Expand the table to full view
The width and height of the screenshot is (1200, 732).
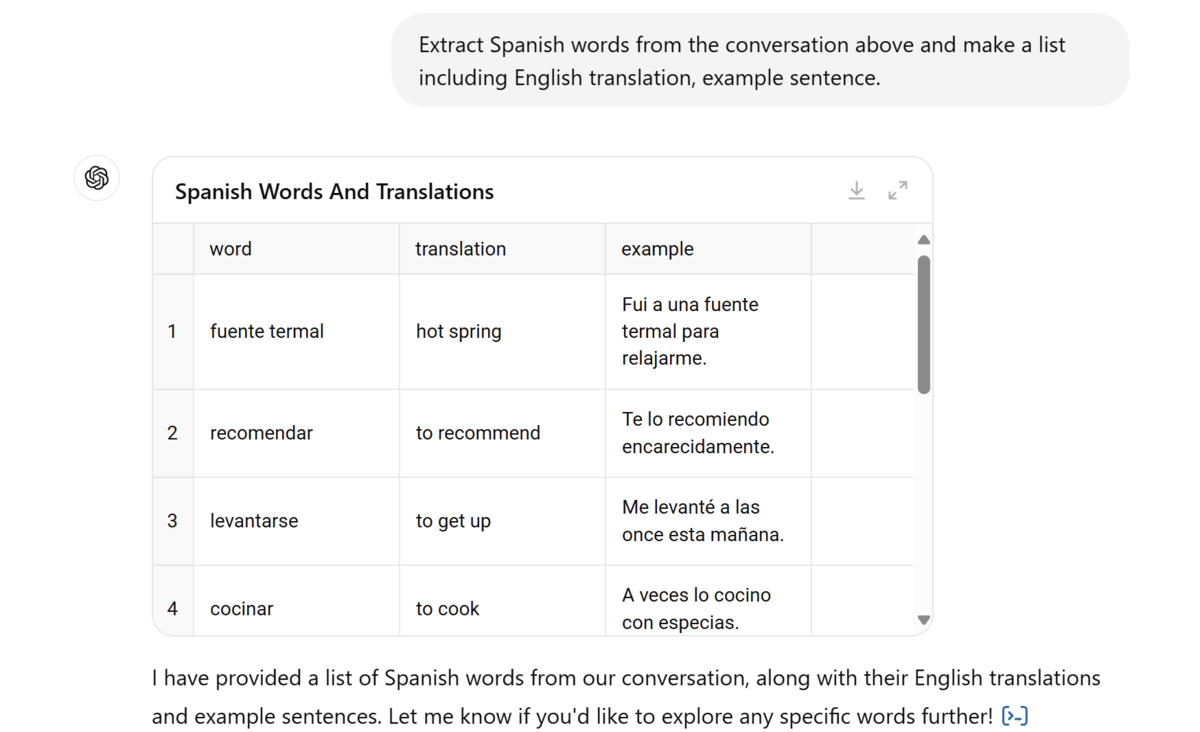click(898, 190)
